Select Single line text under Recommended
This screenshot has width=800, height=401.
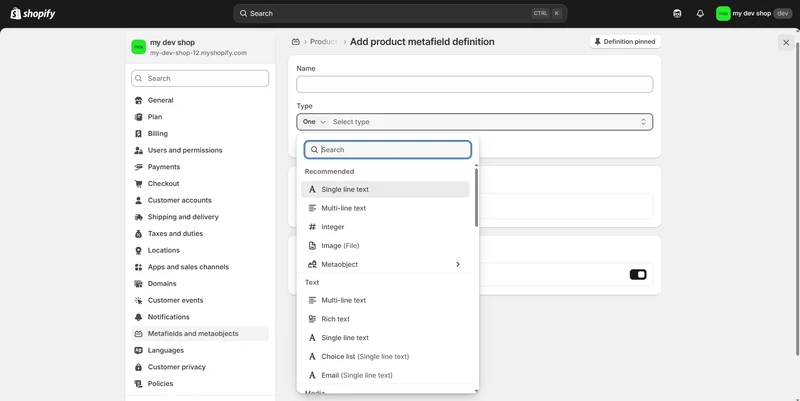click(x=385, y=189)
